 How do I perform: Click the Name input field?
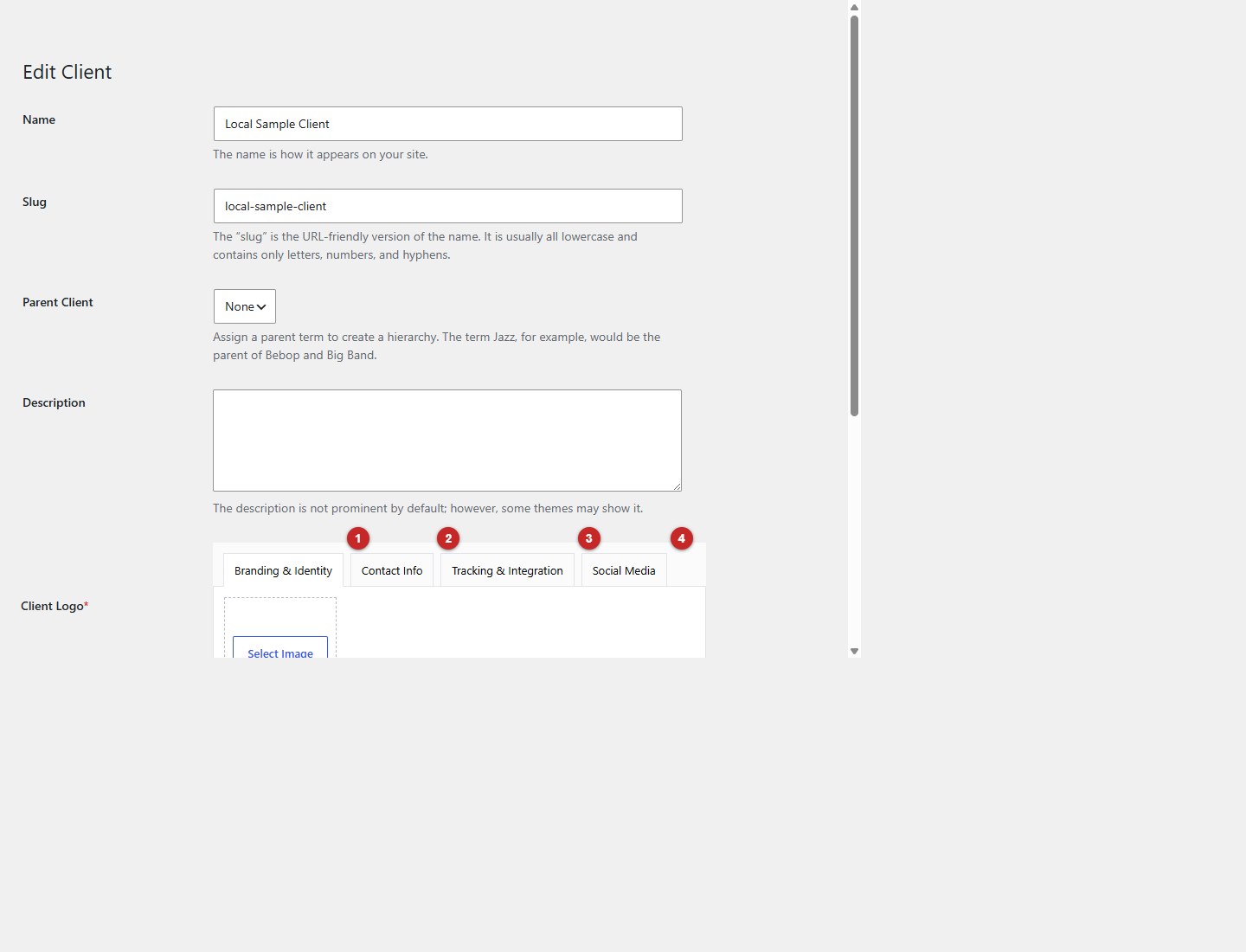pyautogui.click(x=447, y=124)
